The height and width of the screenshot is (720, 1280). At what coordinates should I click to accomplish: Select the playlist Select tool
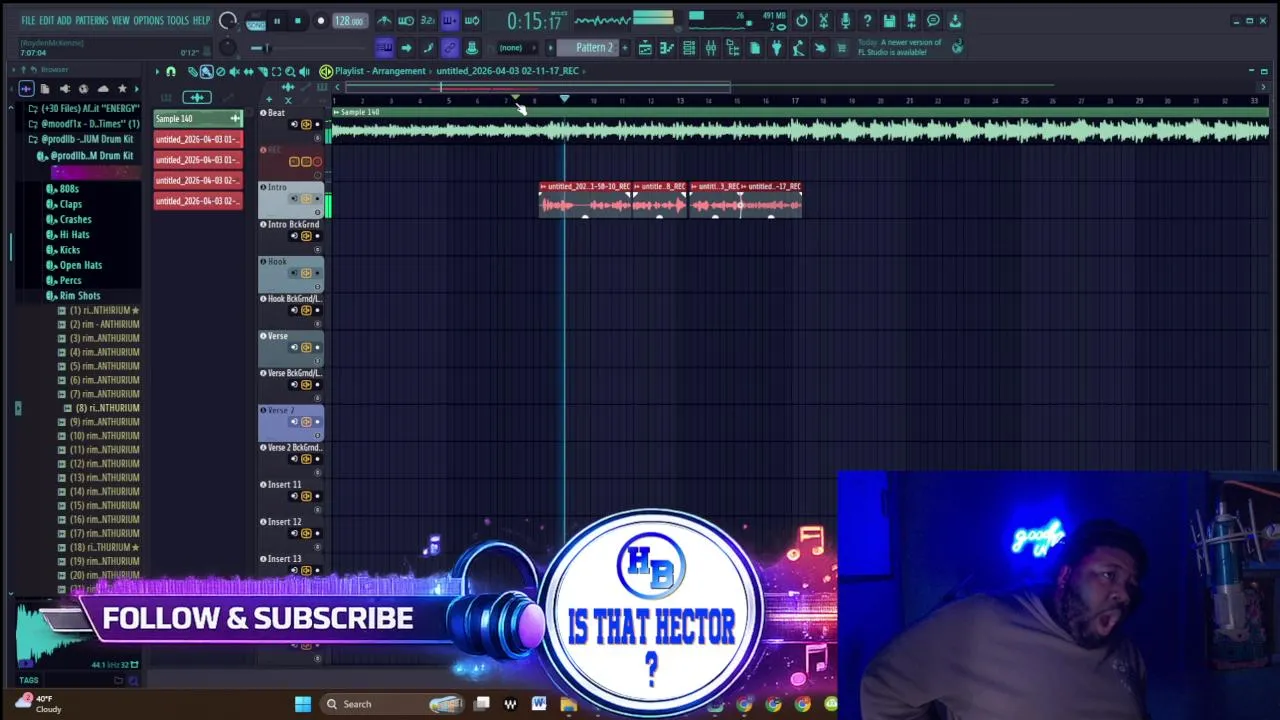click(x=276, y=72)
